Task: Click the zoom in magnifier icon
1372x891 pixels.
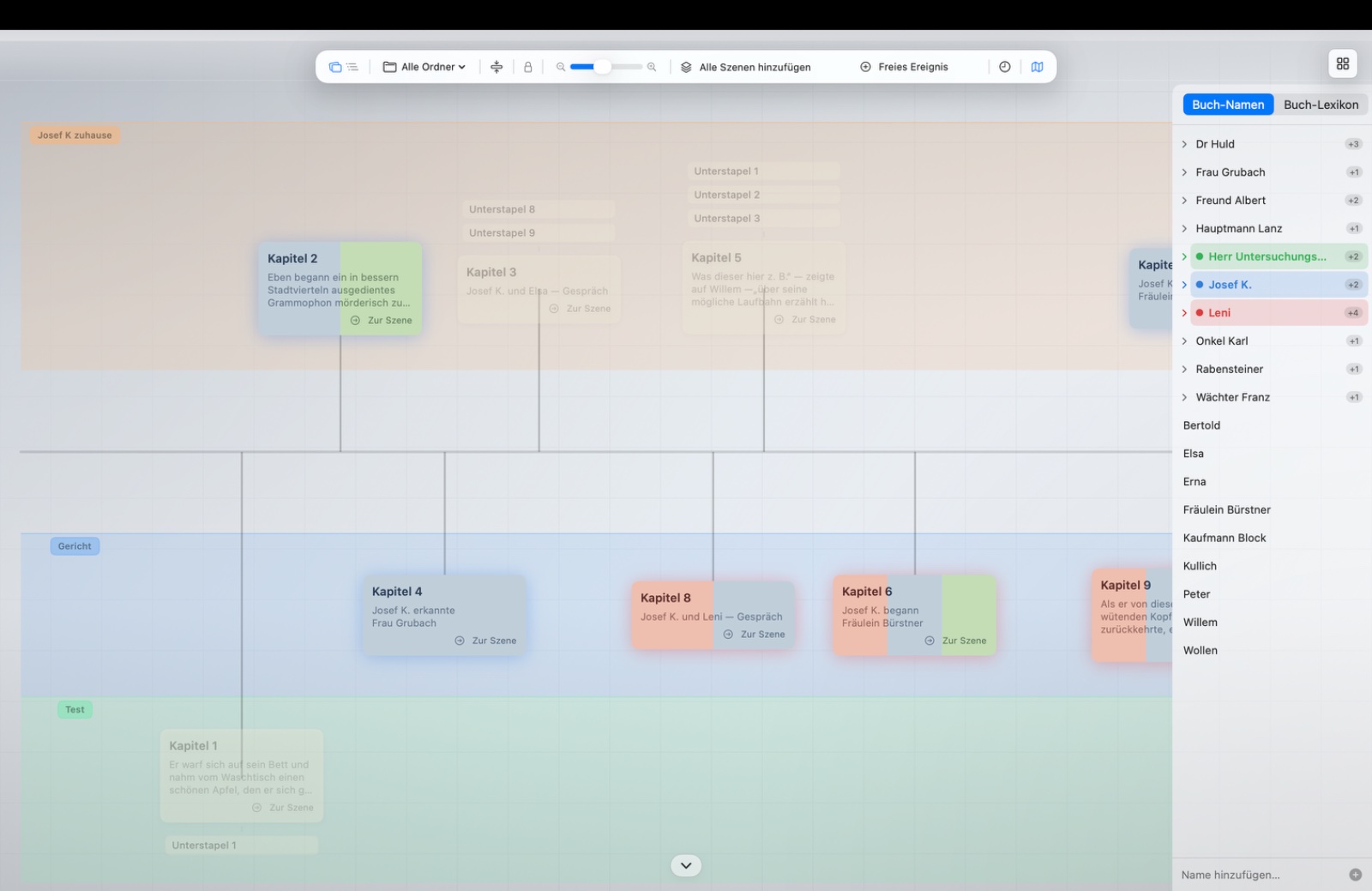Action: coord(652,67)
